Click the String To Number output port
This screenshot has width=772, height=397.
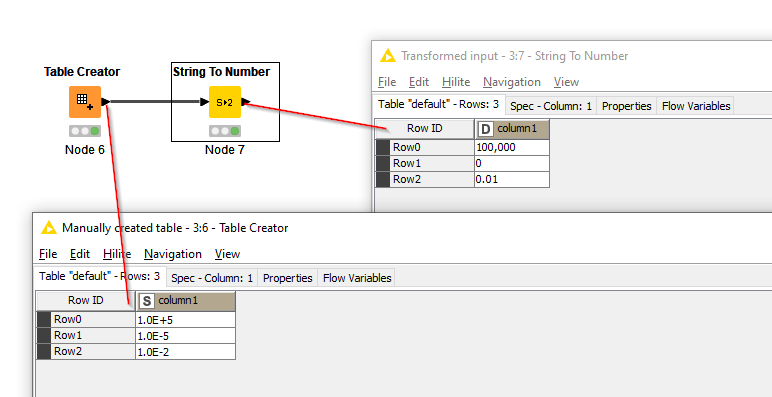tap(246, 102)
